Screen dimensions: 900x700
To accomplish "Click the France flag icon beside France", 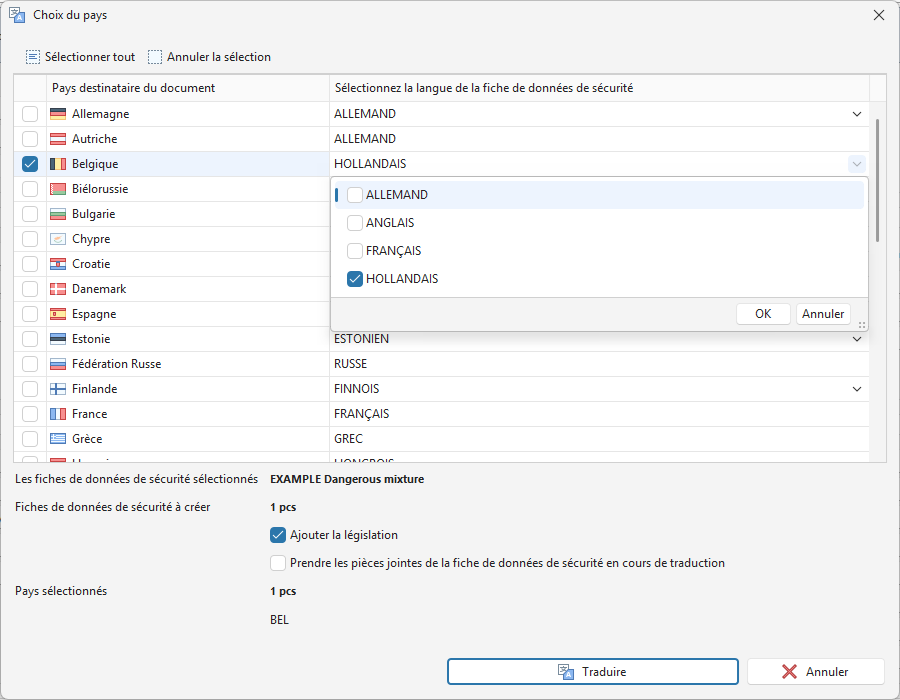I will [x=58, y=414].
